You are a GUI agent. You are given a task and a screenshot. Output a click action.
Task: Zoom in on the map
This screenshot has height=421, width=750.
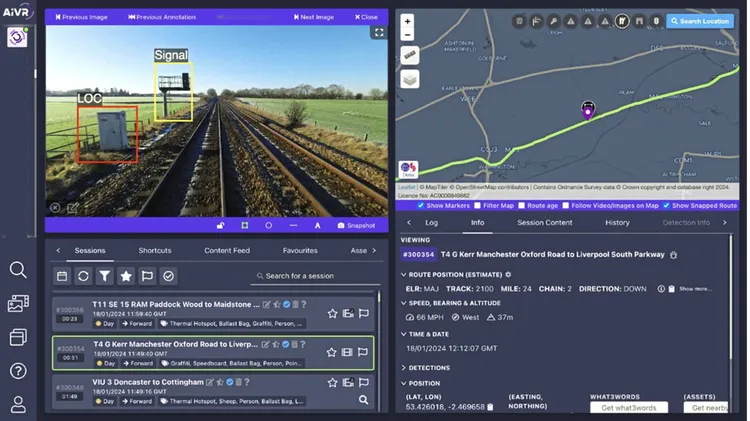tap(408, 21)
